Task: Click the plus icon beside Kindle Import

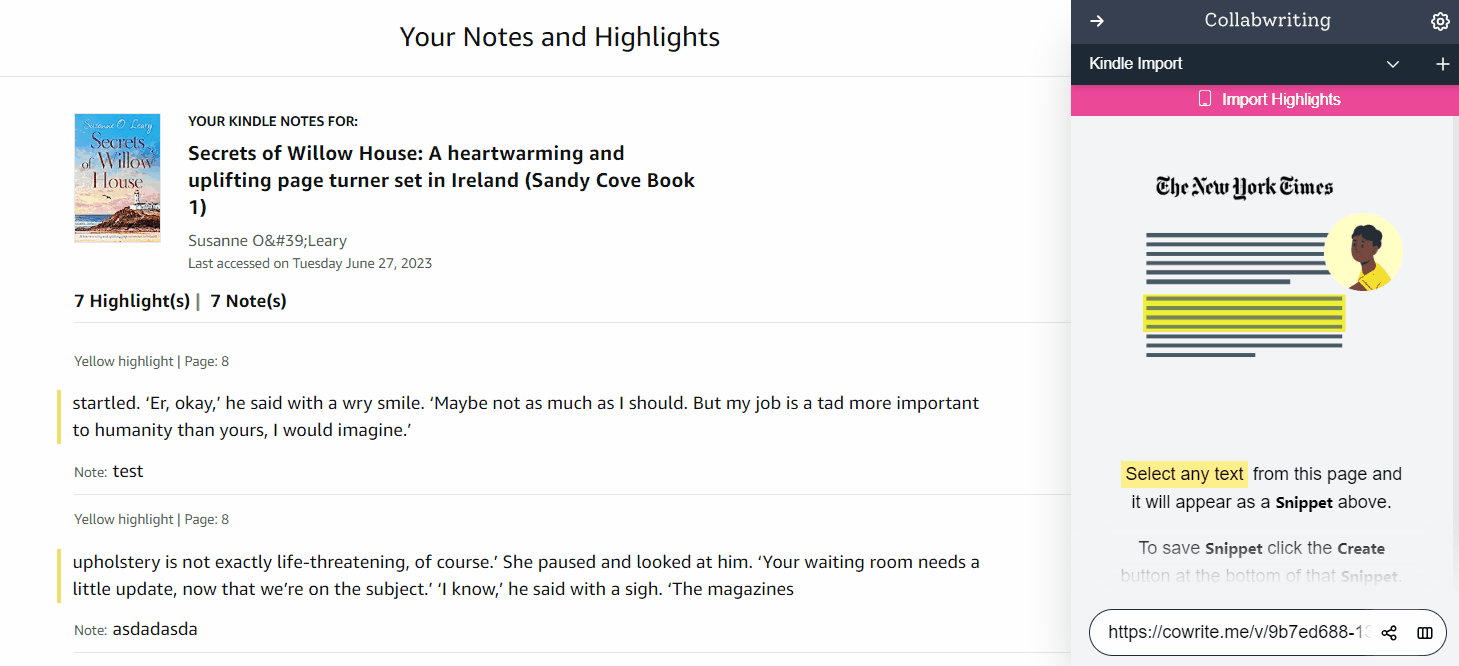Action: click(x=1442, y=64)
